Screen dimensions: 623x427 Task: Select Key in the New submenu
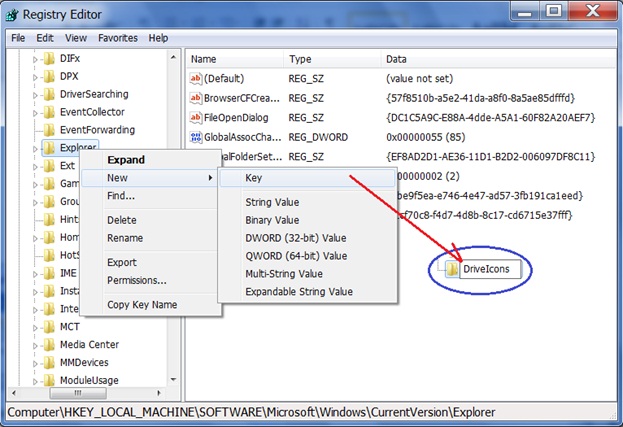pos(307,178)
